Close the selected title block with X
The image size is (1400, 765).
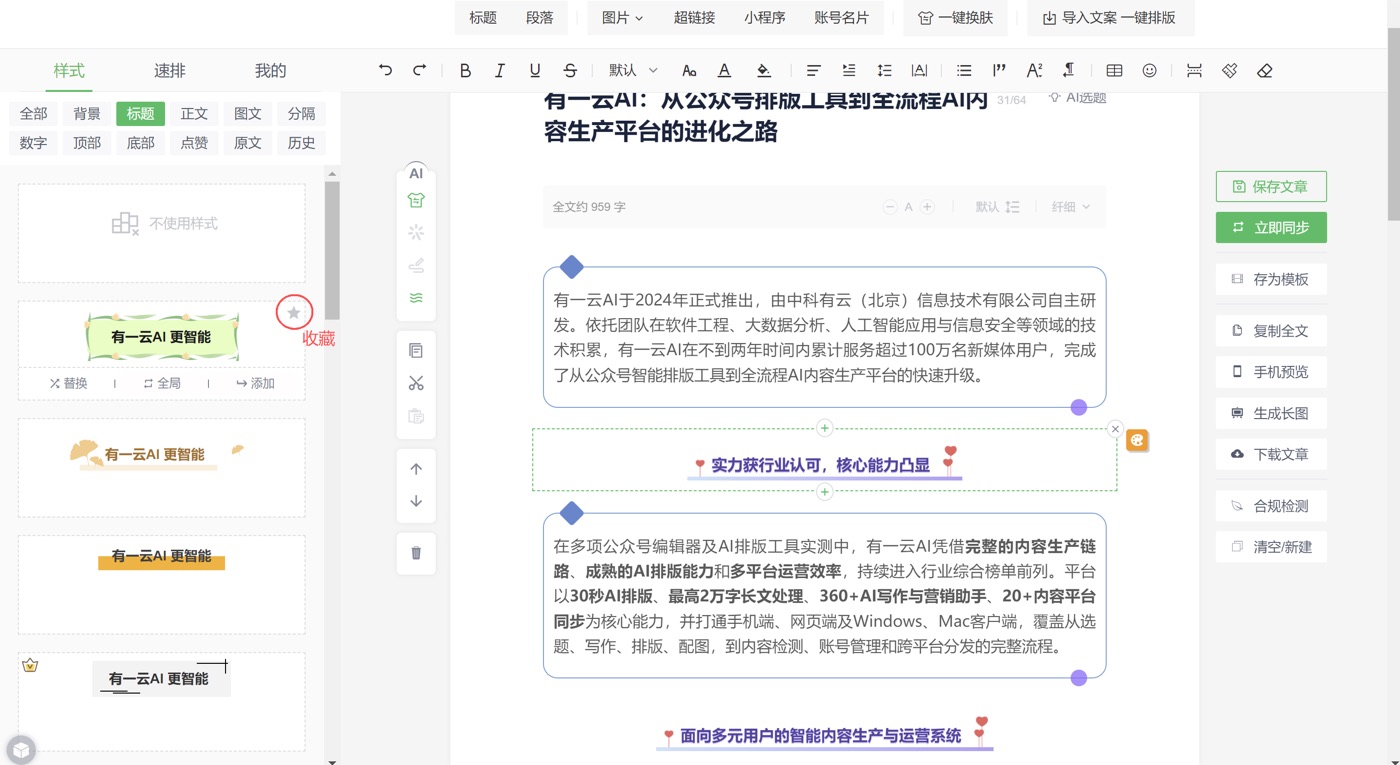(x=1115, y=429)
